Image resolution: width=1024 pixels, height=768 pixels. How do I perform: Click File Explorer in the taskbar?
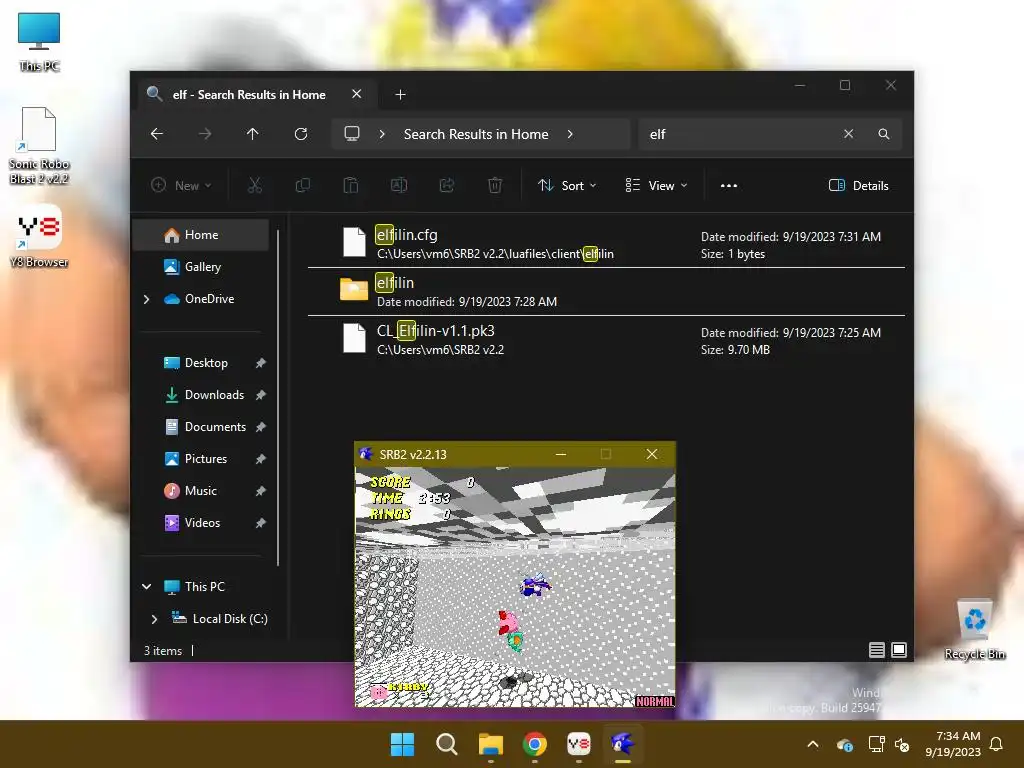(490, 744)
